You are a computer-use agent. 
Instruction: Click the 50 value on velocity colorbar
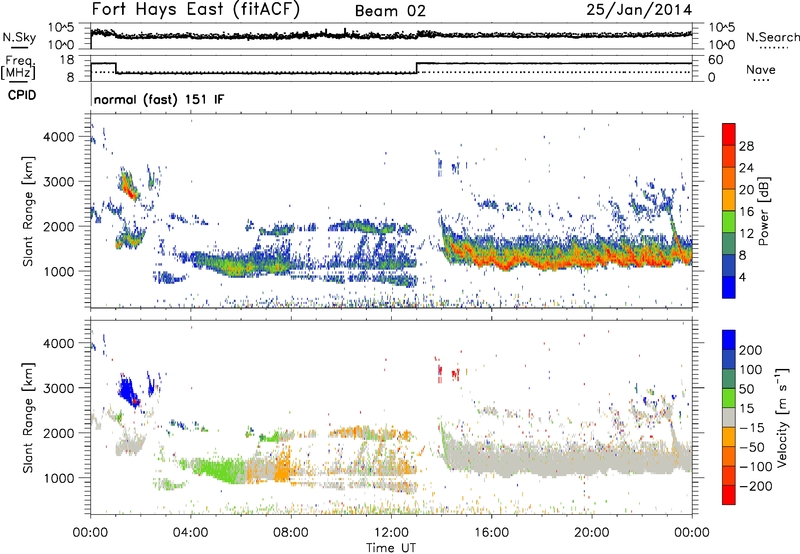(746, 389)
